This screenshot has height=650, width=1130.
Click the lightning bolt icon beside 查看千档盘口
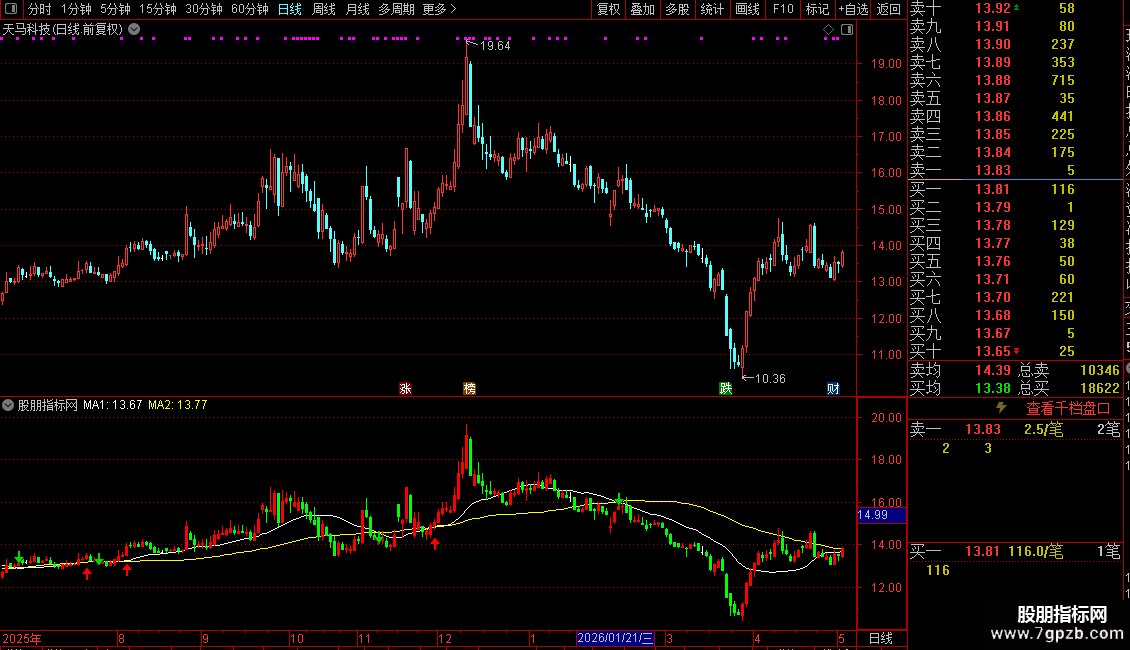[x=1001, y=408]
